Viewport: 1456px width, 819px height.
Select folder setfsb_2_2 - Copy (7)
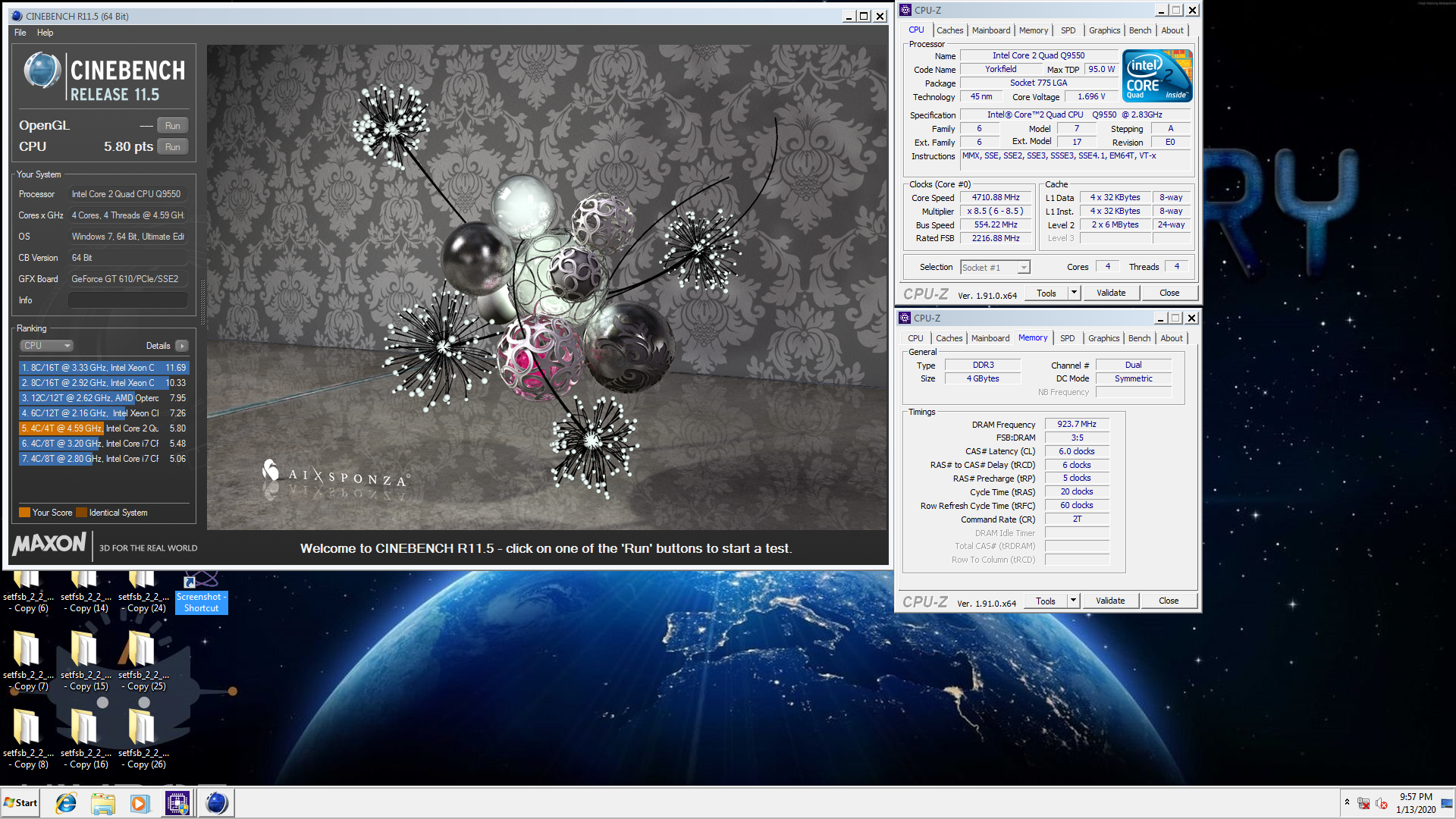click(x=28, y=660)
